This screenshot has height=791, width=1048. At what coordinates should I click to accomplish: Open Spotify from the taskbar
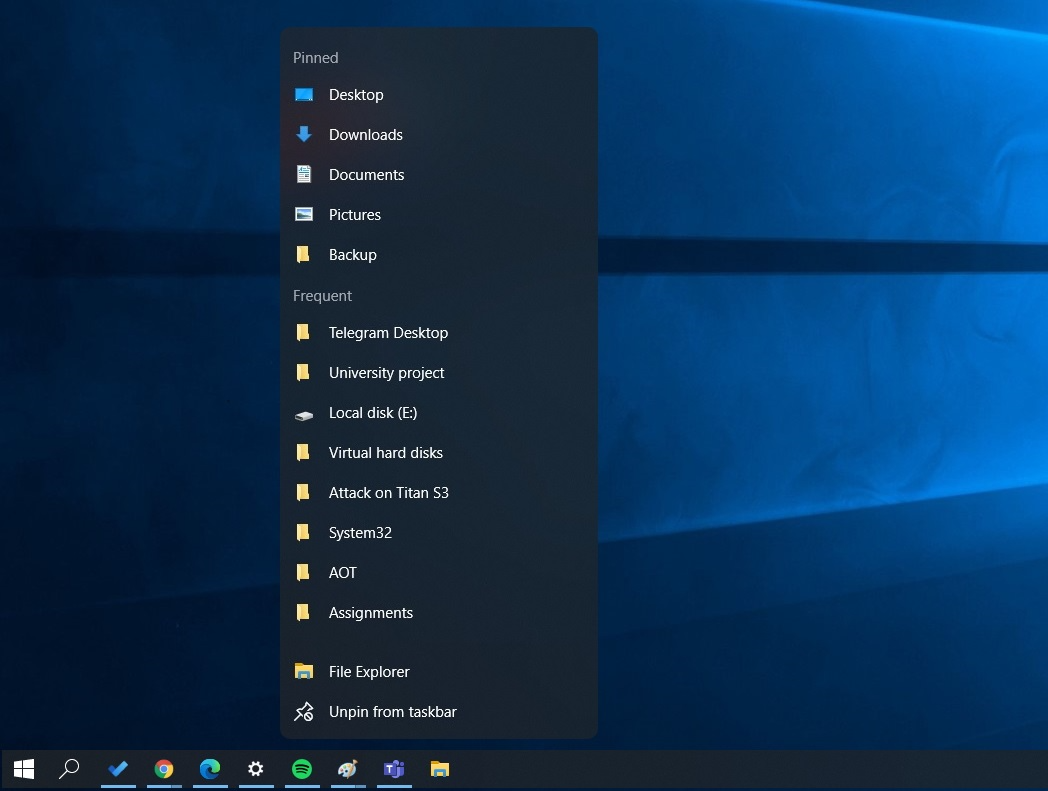[x=302, y=770]
